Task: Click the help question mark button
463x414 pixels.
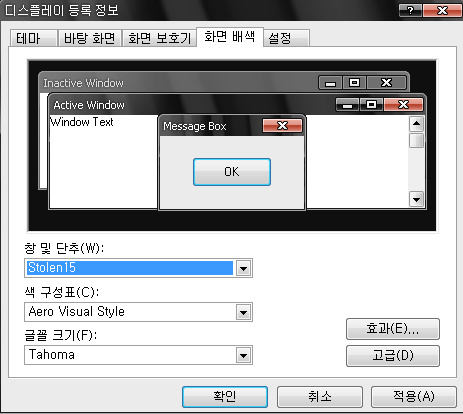Action: [x=410, y=11]
